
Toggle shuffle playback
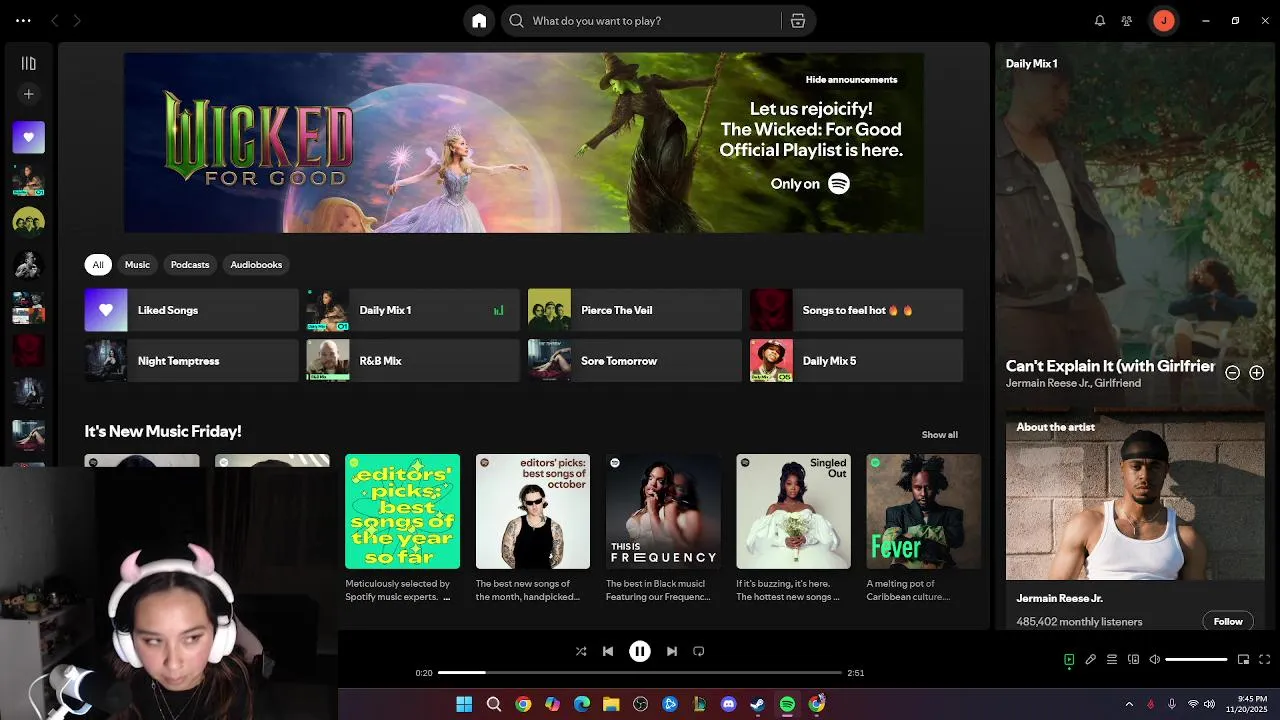pos(581,651)
